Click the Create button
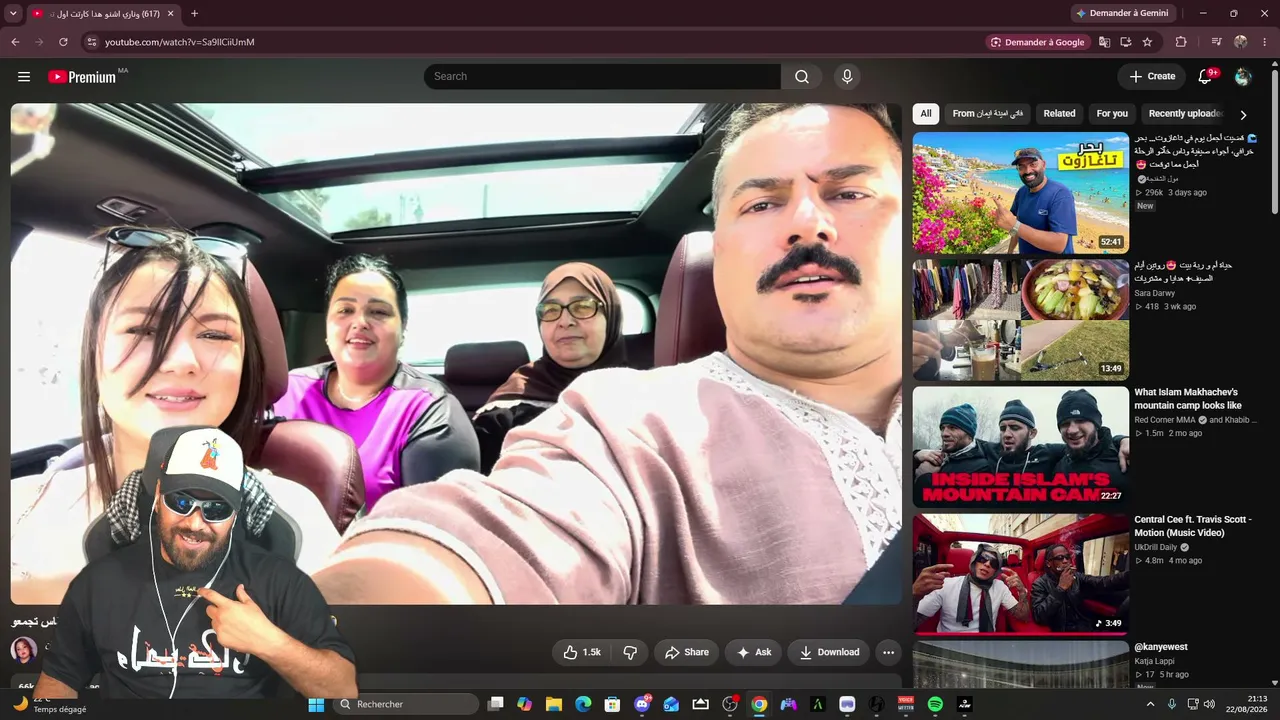The image size is (1280, 720). pos(1152,77)
